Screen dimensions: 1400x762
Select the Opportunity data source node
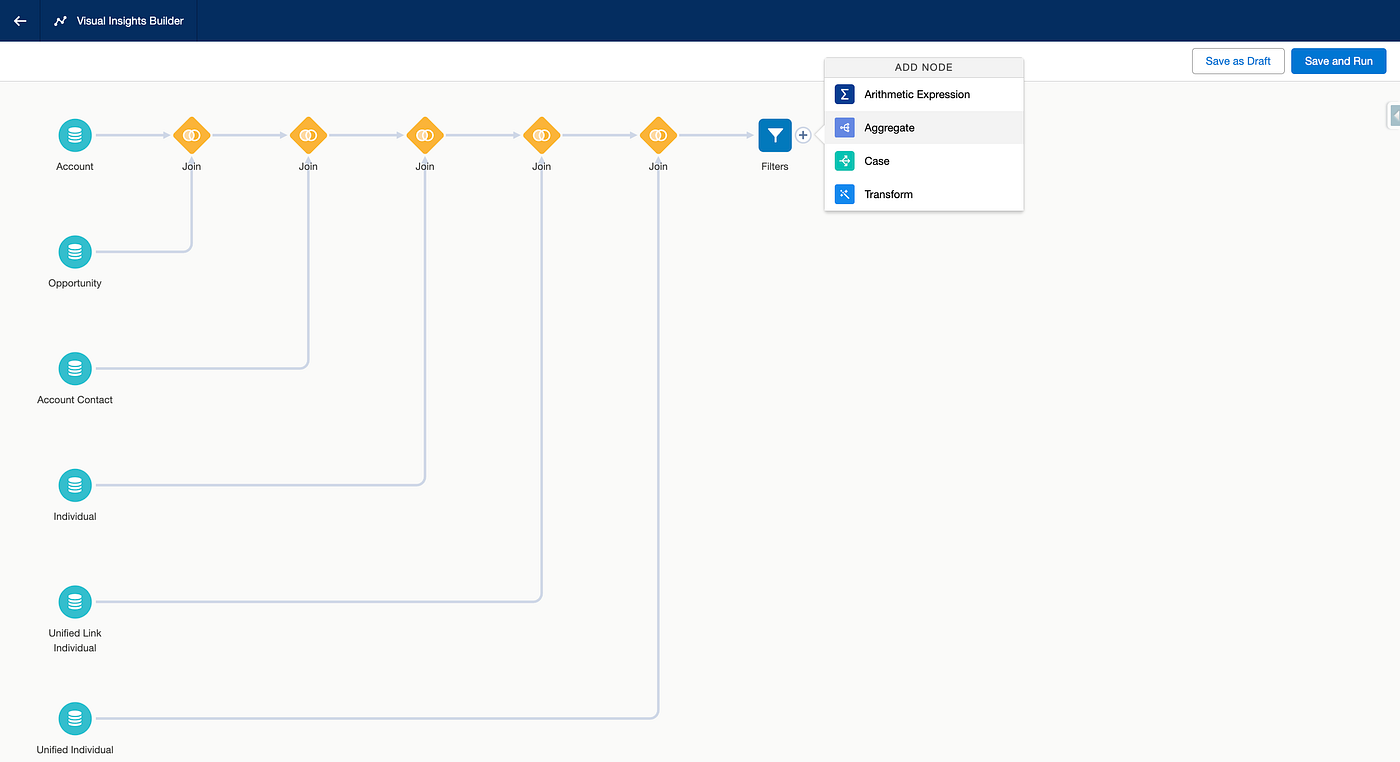tap(75, 252)
